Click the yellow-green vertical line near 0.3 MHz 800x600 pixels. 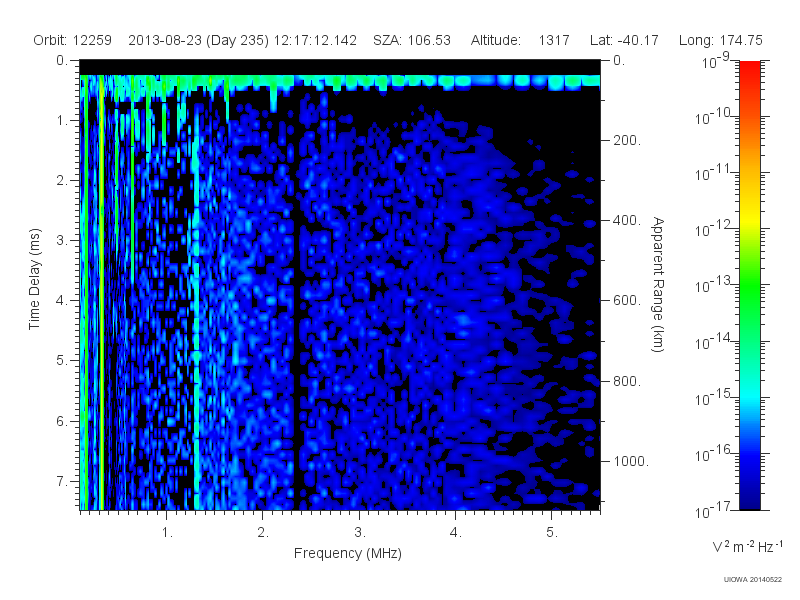click(102, 293)
